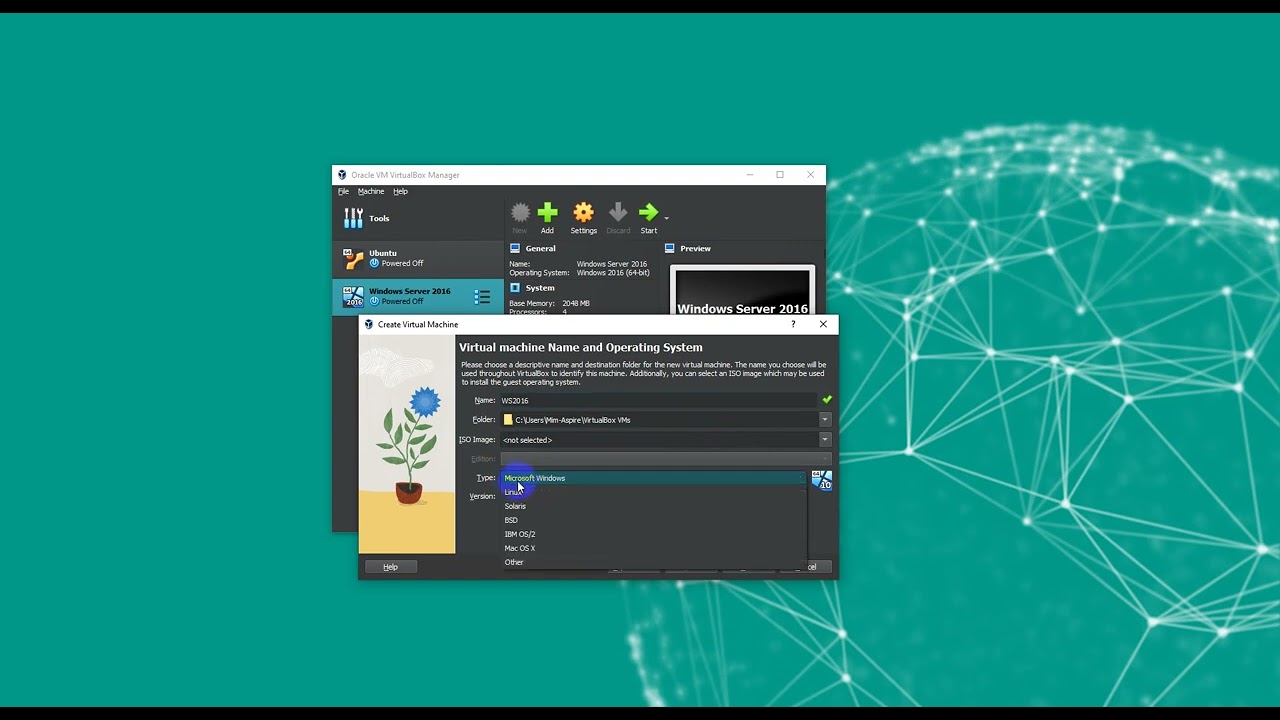Open the Windows Server 2016 VM hamburger menu
1280x720 pixels.
click(482, 297)
